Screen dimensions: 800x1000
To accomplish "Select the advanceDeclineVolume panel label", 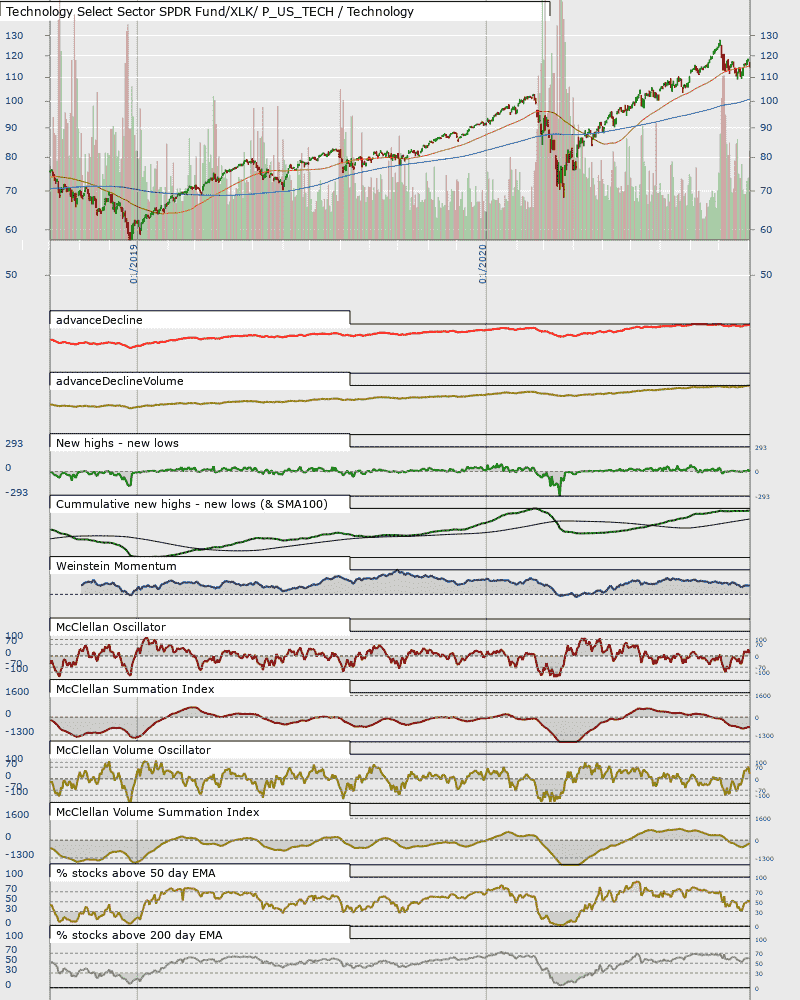I will (x=119, y=381).
